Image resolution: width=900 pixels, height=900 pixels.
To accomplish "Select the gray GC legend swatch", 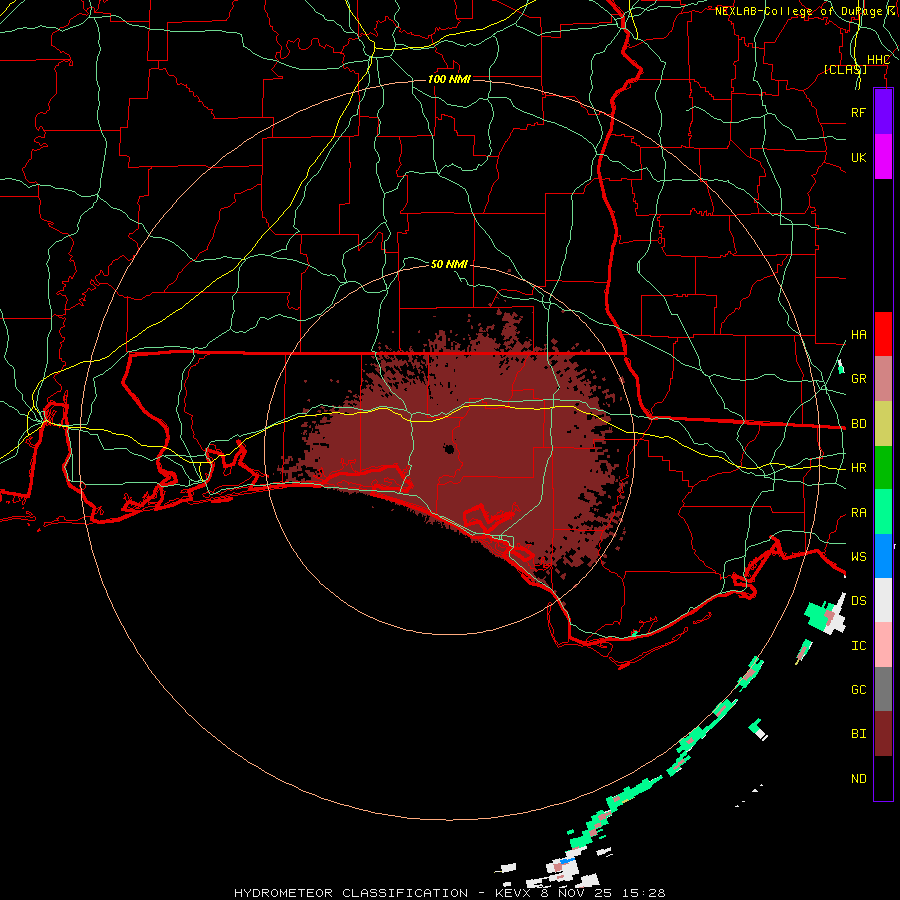I will (x=883, y=689).
